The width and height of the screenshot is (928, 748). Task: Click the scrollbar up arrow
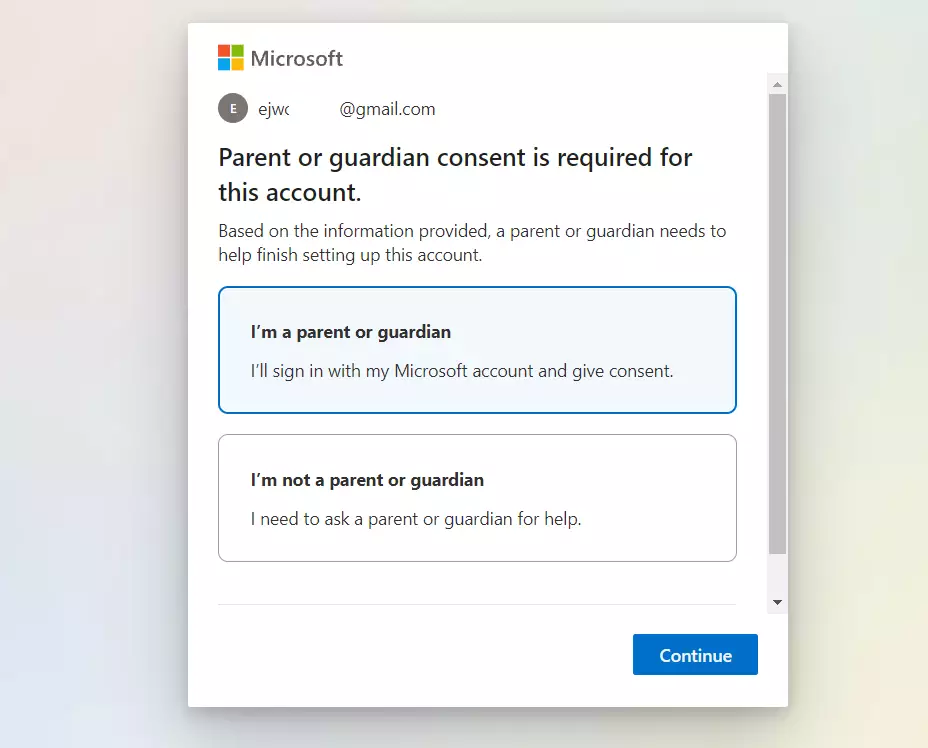(x=777, y=85)
